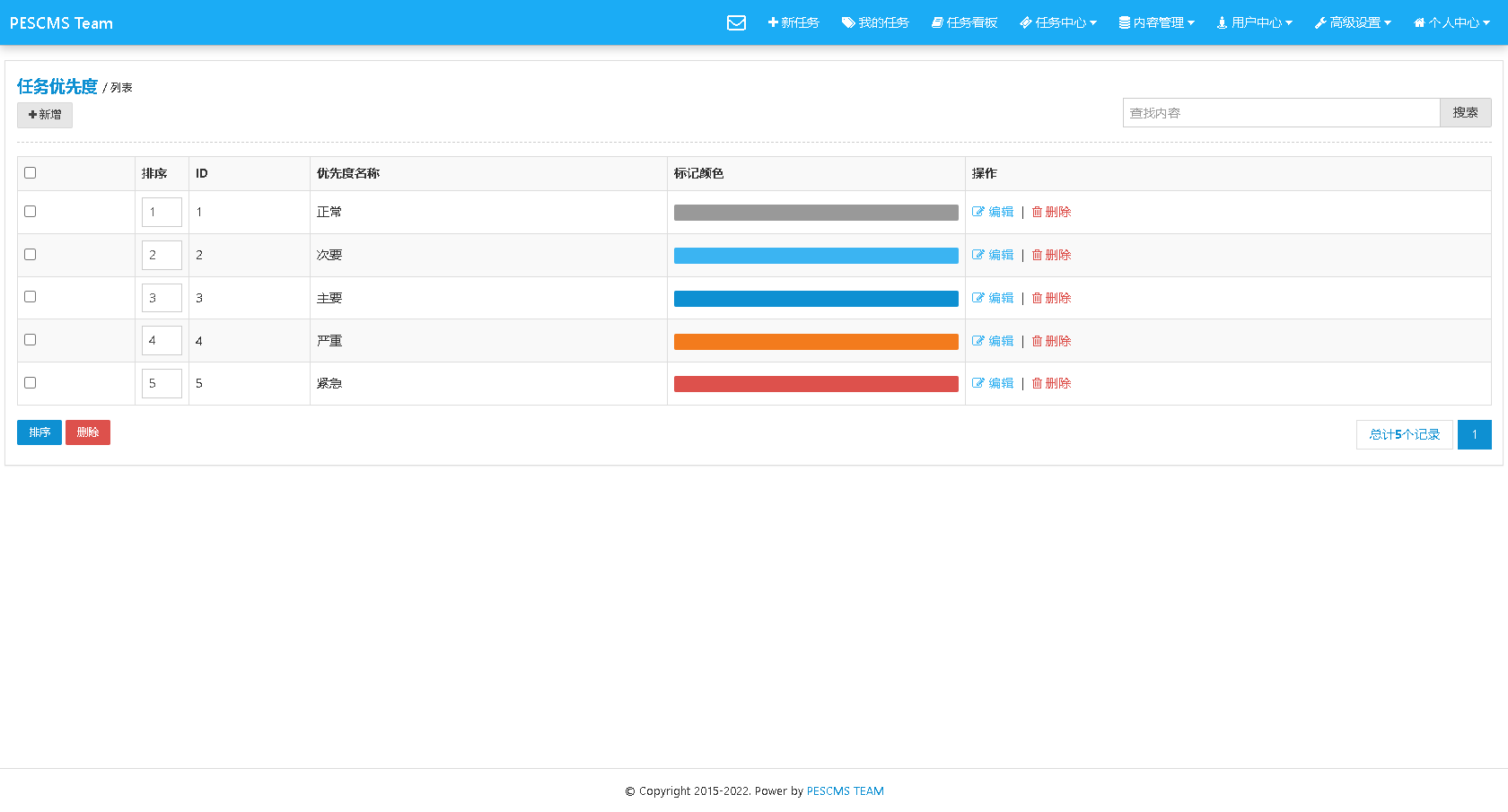Check the checkbox for the 主要 row

point(30,297)
